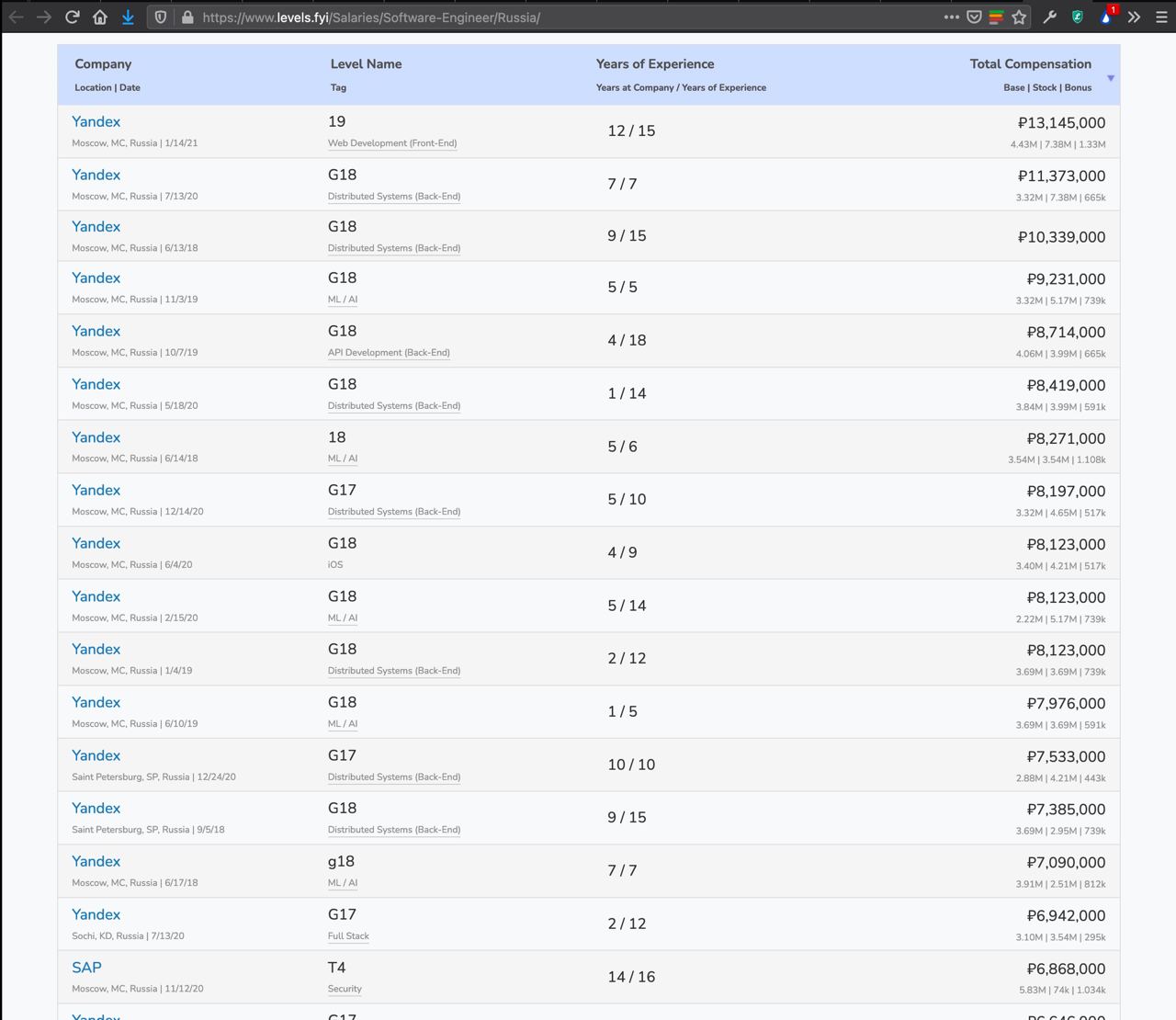
Task: Open Yandex link dated 5/18/20
Action: 96,384
